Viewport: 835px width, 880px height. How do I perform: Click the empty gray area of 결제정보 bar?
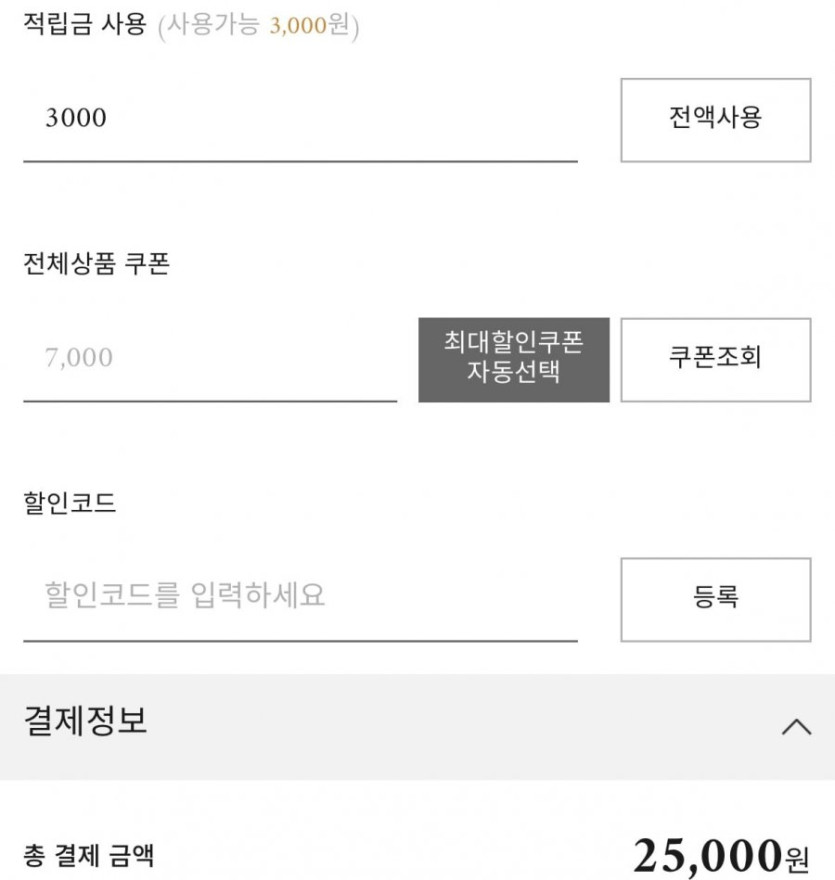[x=450, y=727]
